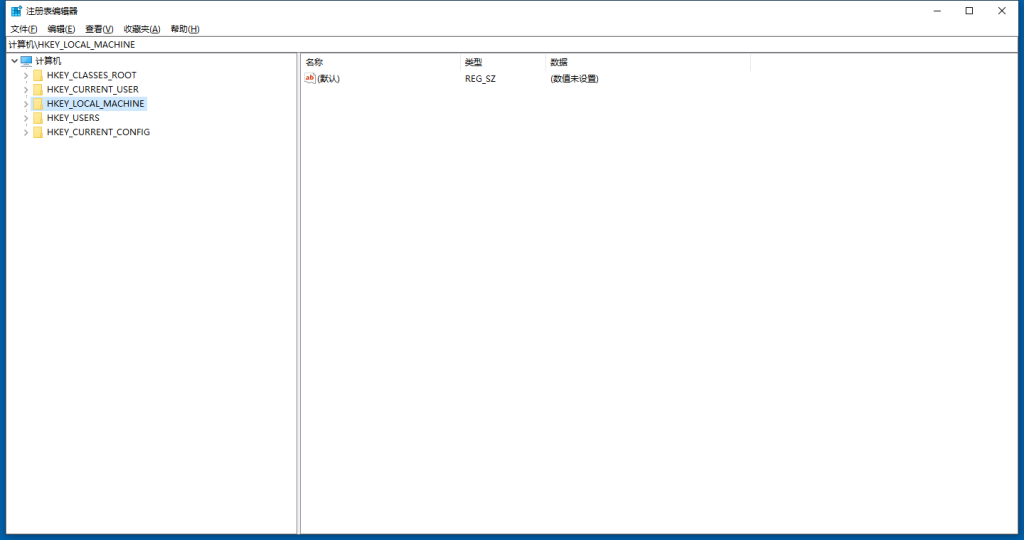
Task: Select the 计算机 root tree label
Action: [x=48, y=61]
